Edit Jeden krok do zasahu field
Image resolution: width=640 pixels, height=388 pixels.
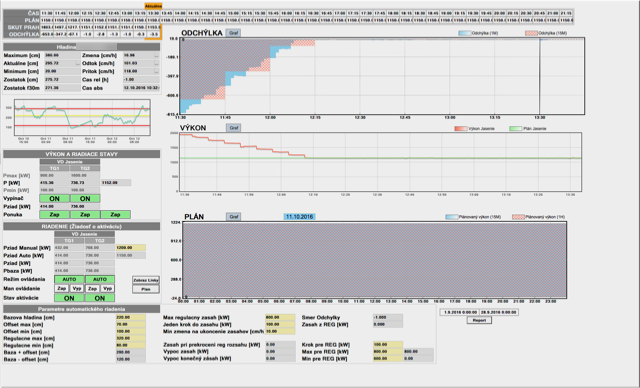point(280,324)
